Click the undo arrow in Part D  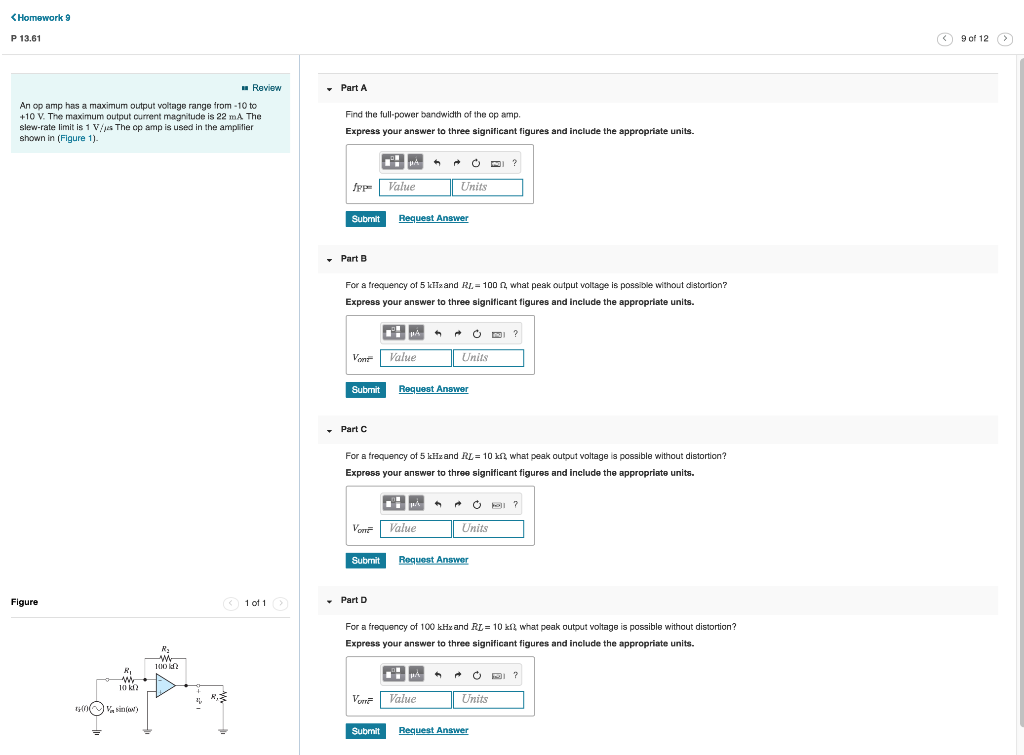(437, 674)
